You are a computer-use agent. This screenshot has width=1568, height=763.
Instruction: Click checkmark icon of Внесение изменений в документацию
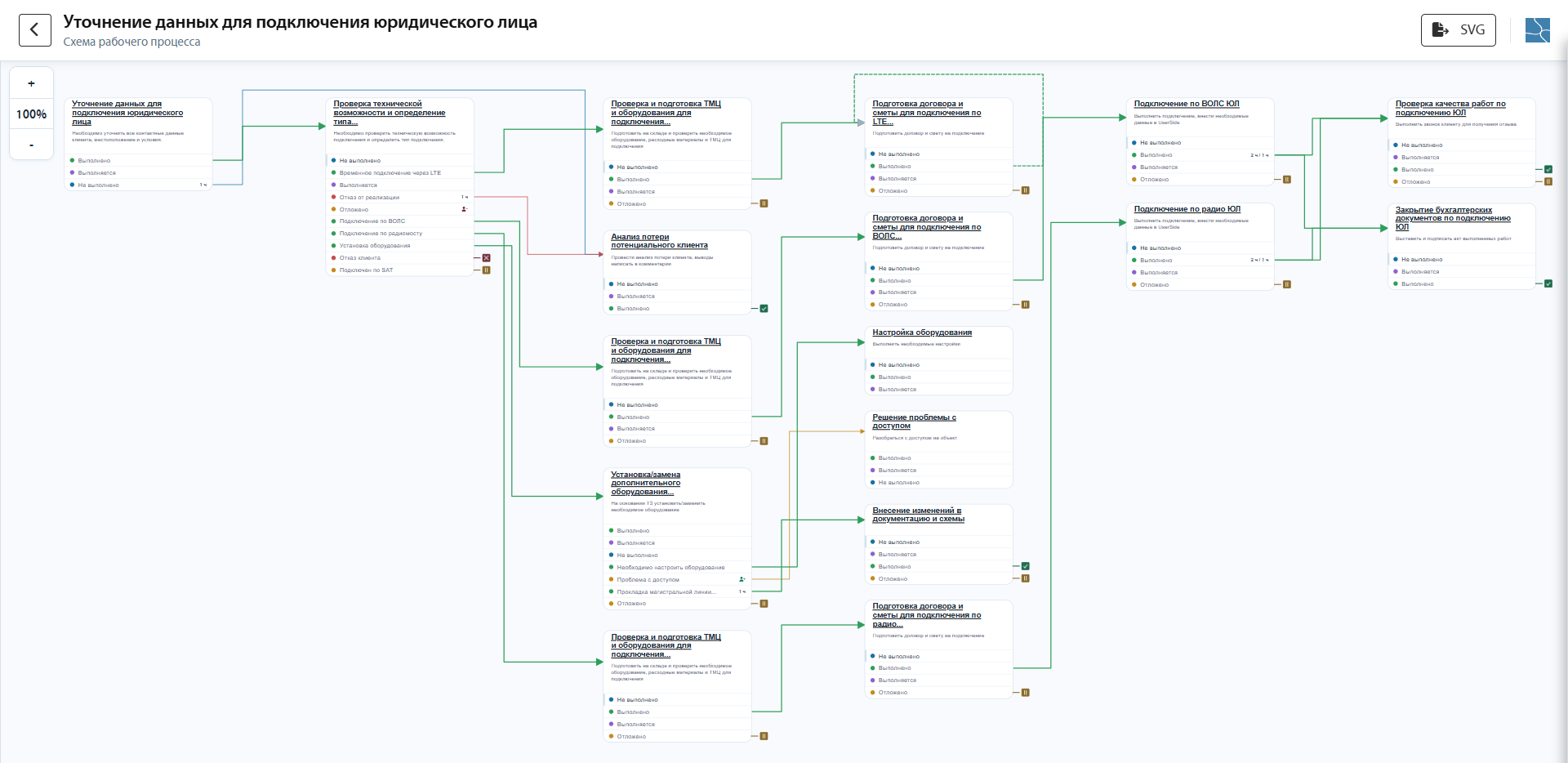1026,566
